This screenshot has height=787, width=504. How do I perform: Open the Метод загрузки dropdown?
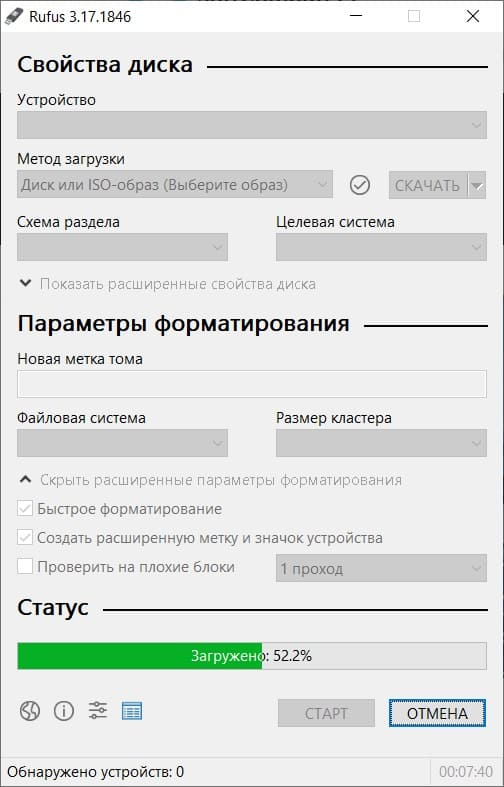[x=175, y=185]
